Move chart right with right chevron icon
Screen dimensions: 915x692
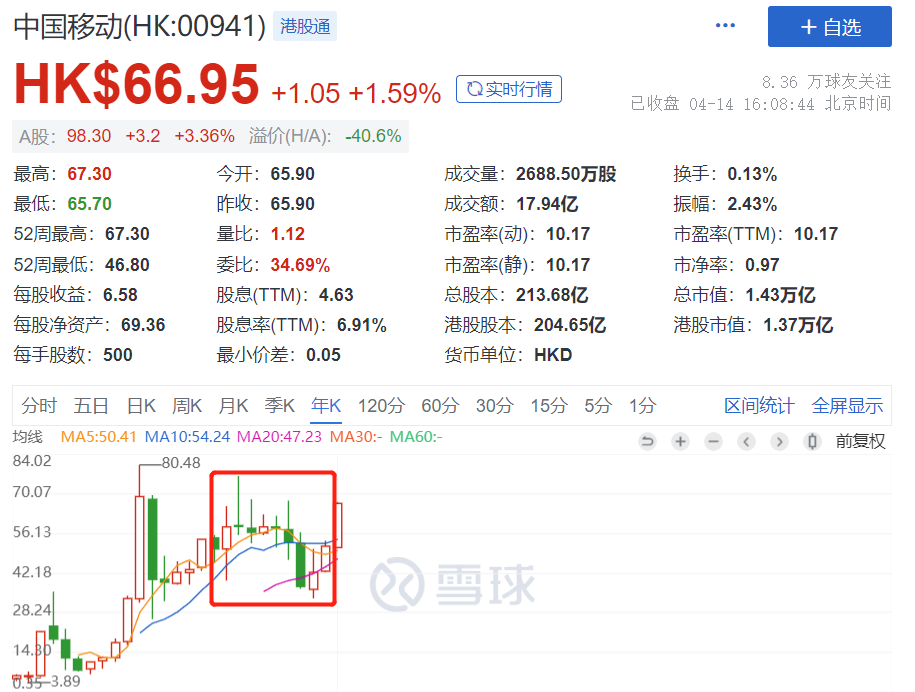pos(779,442)
